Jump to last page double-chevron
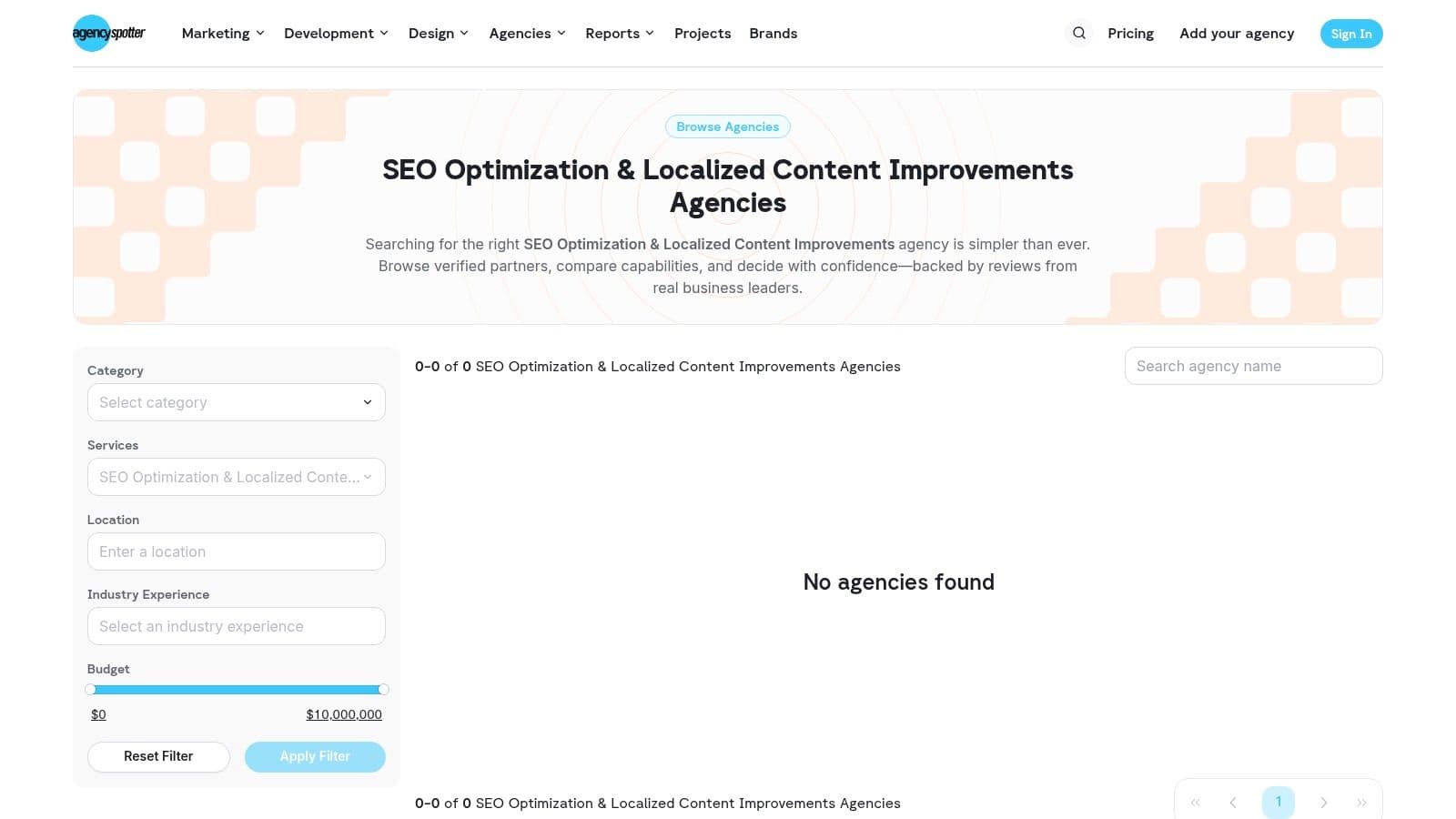Viewport: 1456px width, 819px height. (x=1361, y=802)
